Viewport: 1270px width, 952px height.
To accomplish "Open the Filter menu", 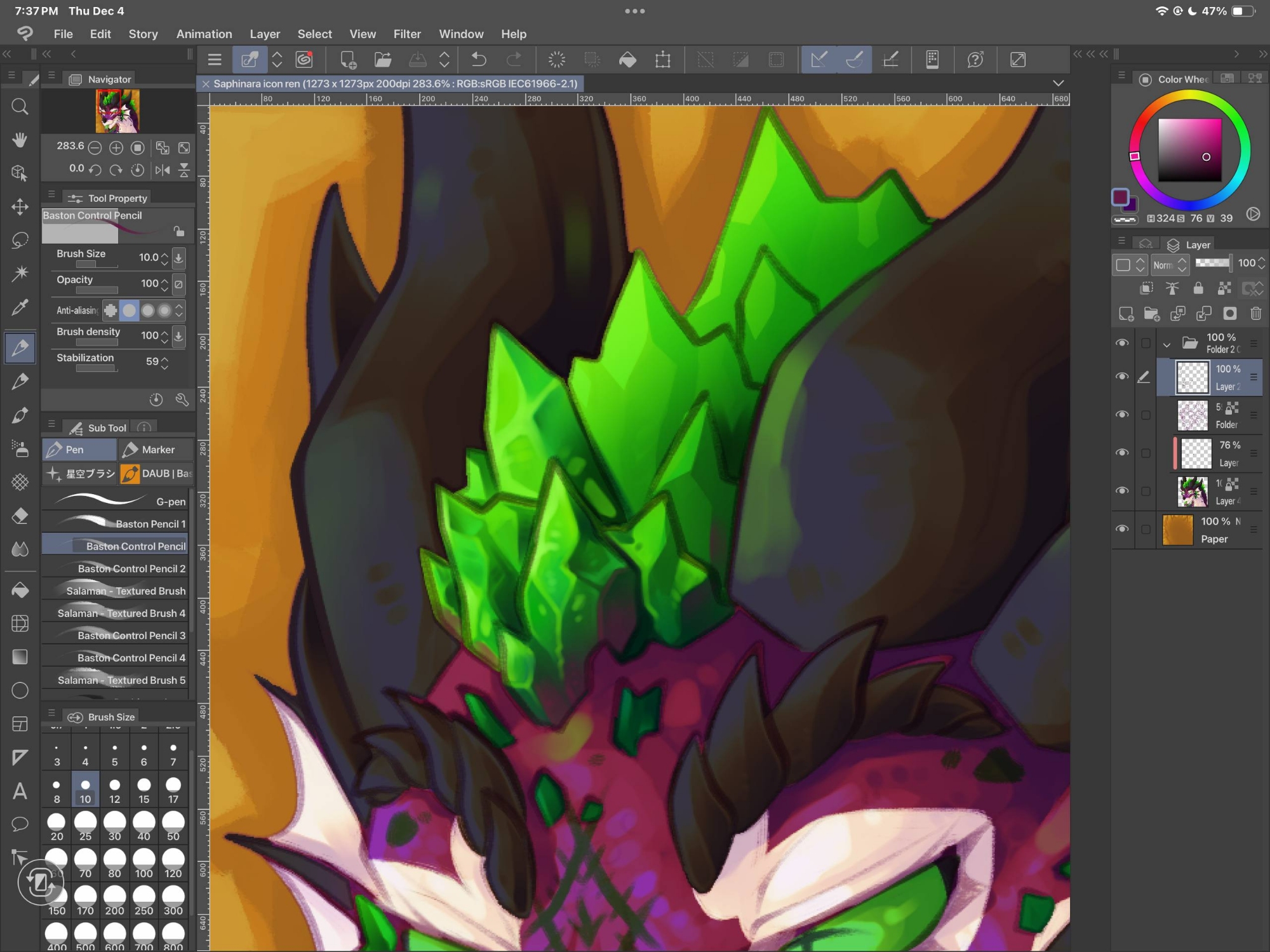I will pyautogui.click(x=406, y=34).
